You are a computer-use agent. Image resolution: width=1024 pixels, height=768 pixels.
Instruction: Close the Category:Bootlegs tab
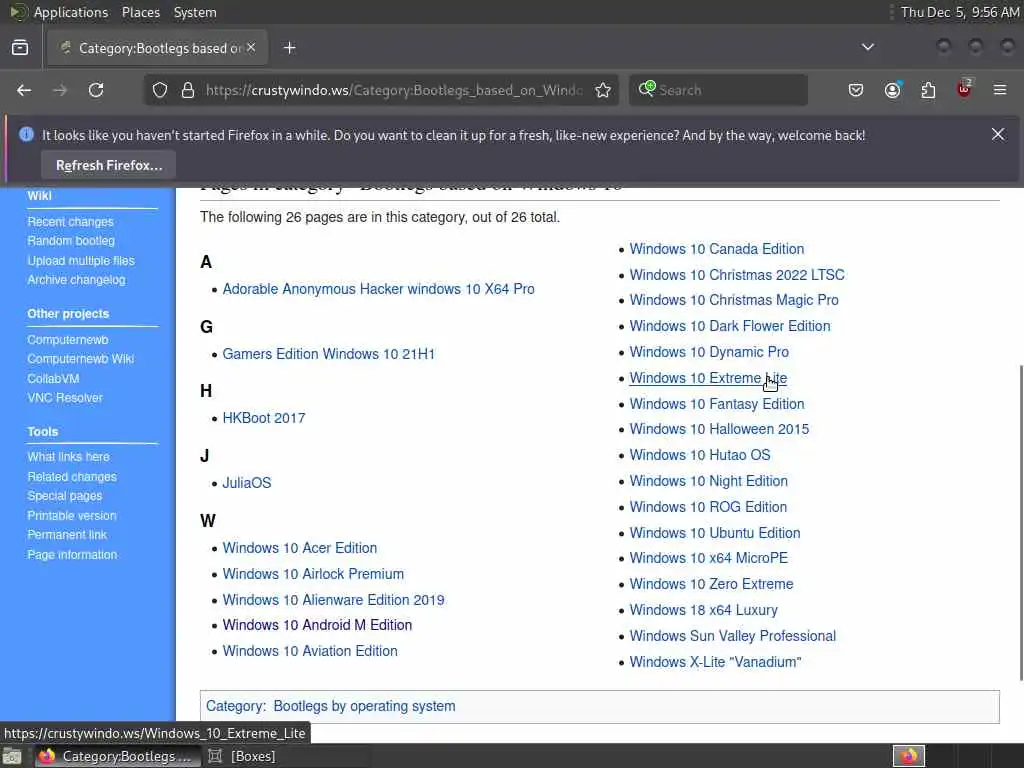(x=251, y=48)
